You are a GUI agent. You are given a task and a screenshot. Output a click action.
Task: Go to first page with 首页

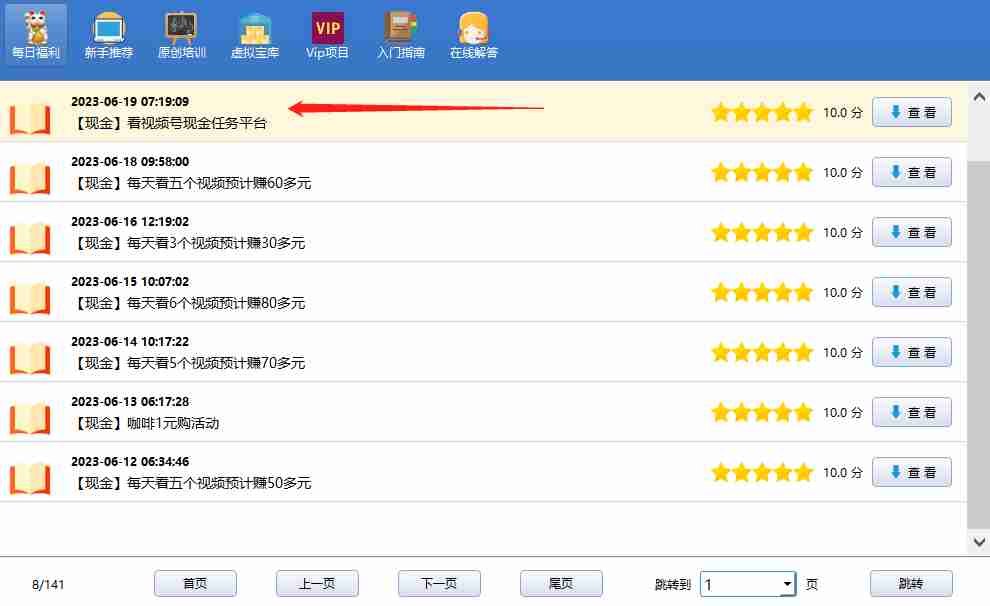[195, 584]
